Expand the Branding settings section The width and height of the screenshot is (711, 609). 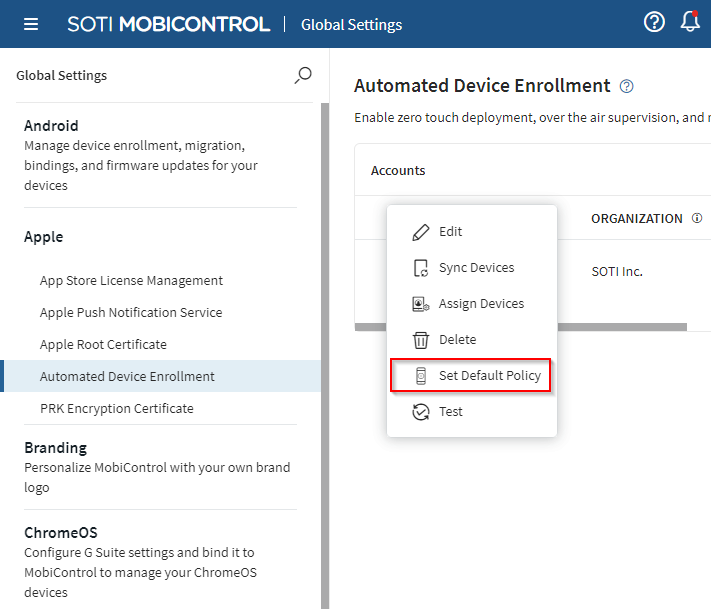(55, 448)
